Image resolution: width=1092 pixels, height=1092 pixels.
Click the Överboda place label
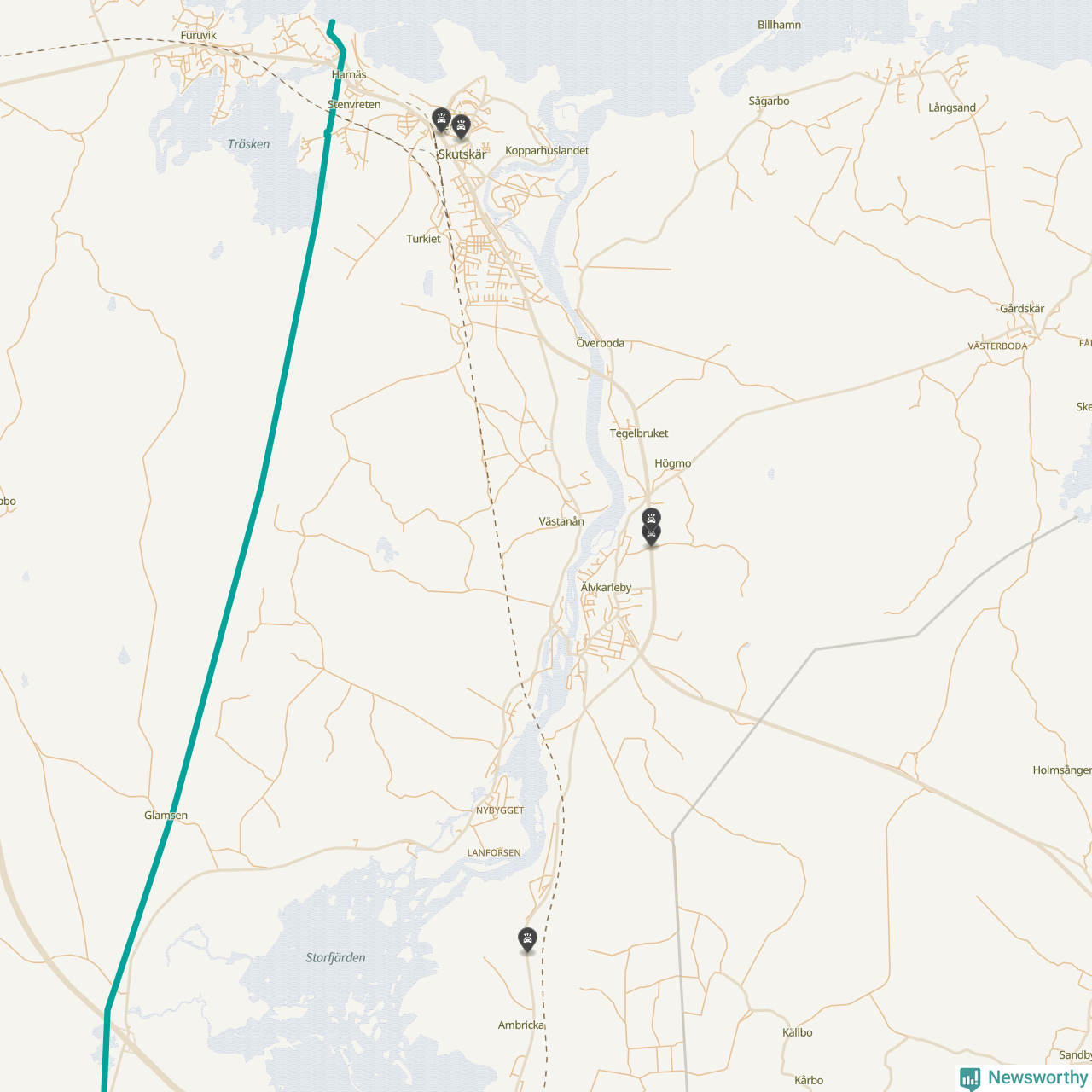600,343
